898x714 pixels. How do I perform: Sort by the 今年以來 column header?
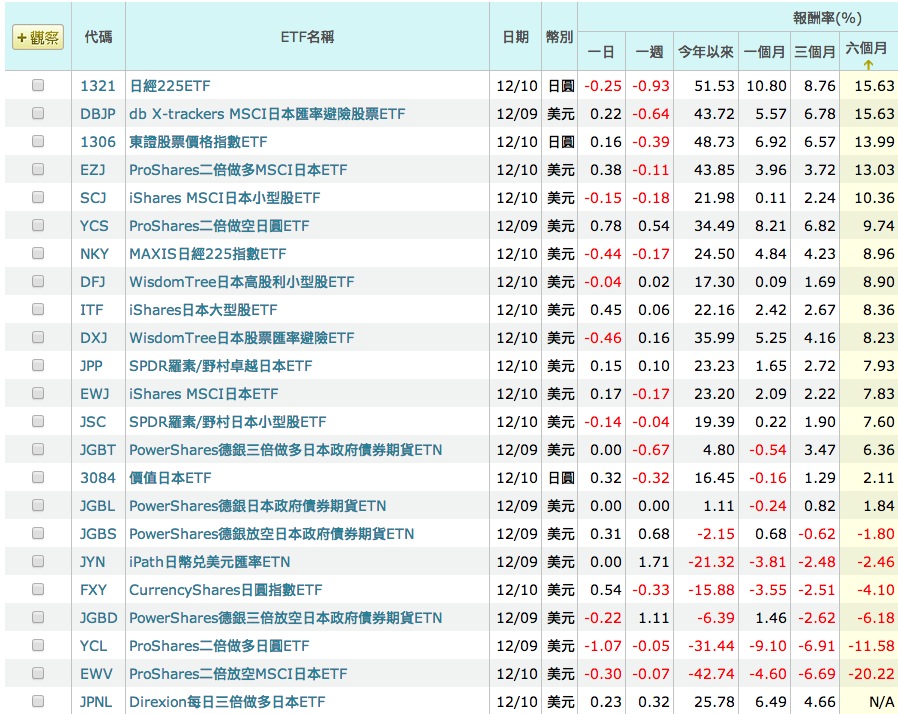pos(706,52)
